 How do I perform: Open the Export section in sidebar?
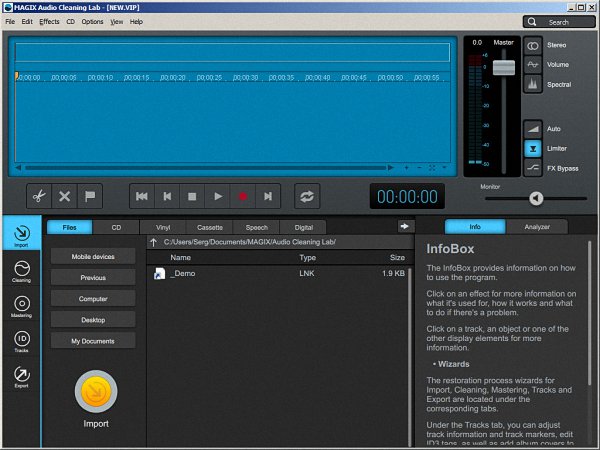pyautogui.click(x=21, y=377)
